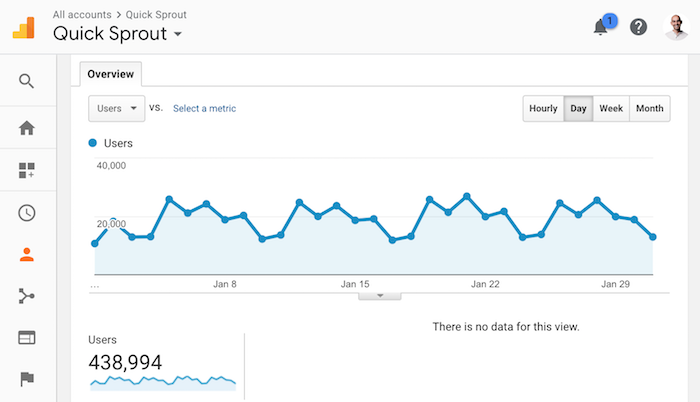Open the Acquisition branching arrows icon
Viewport: 700px width, 402px height.
[27, 296]
